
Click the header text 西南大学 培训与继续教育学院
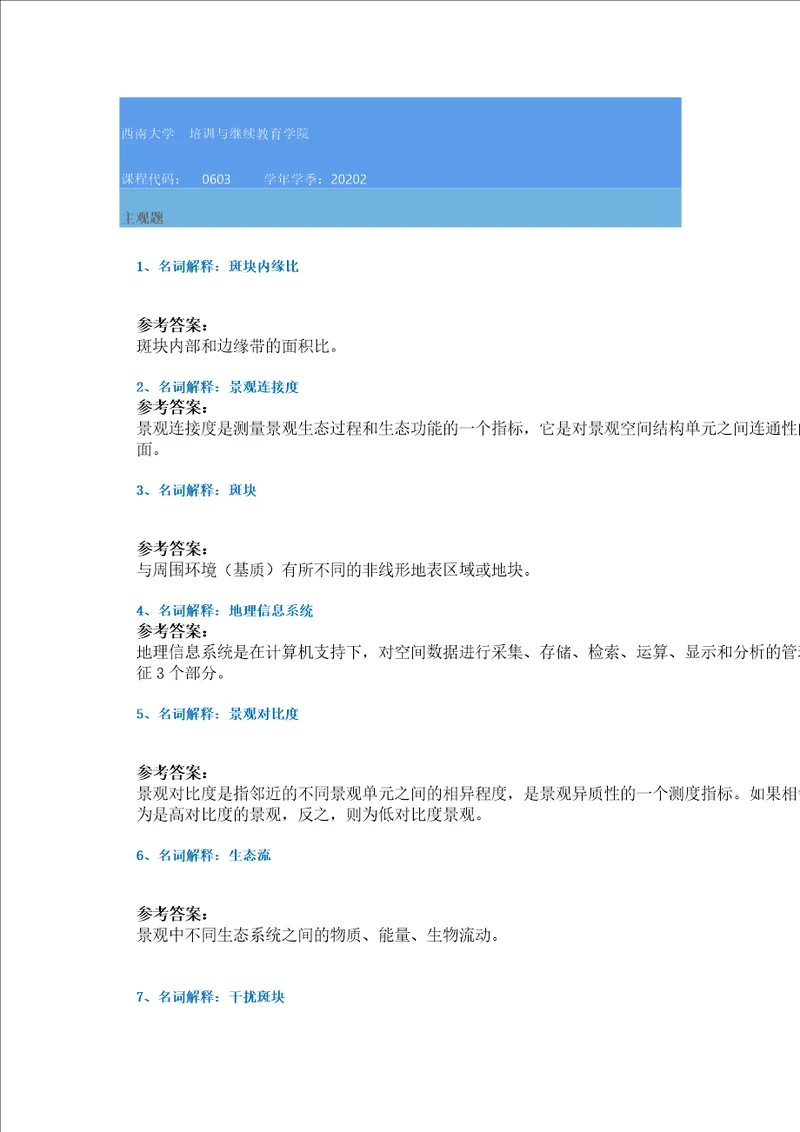click(x=215, y=134)
